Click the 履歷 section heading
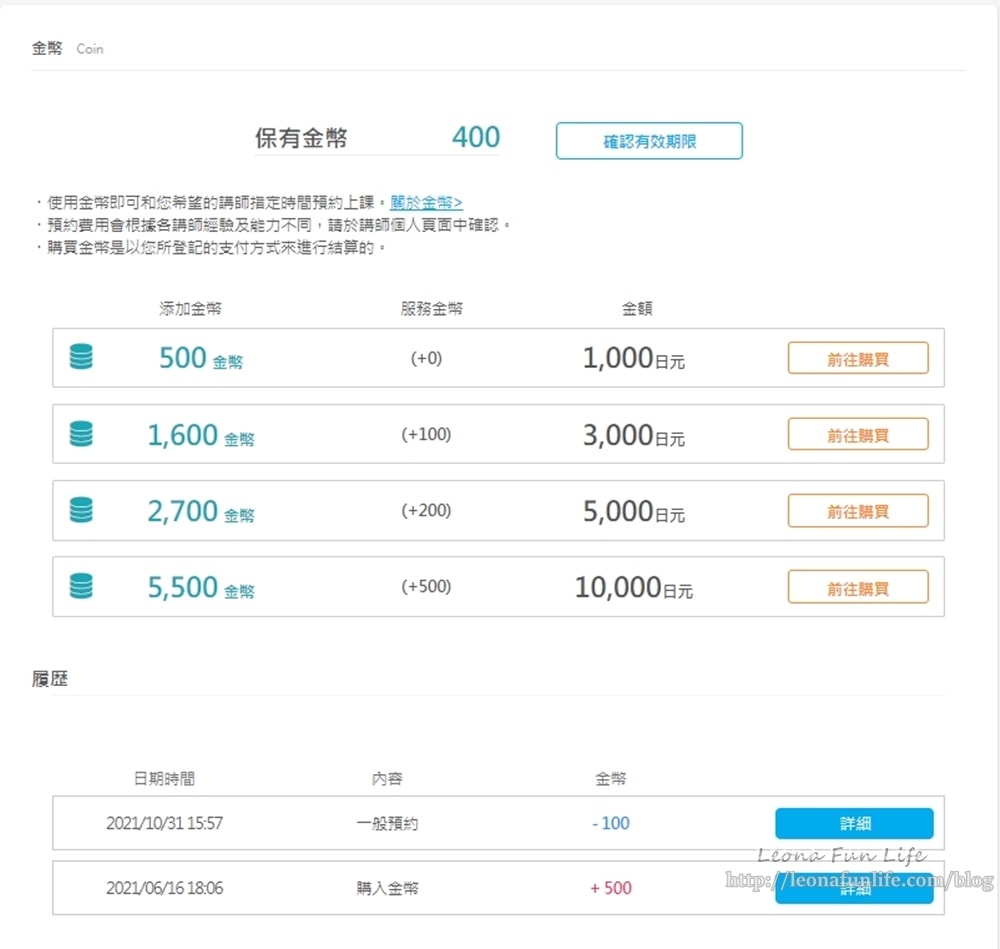Image resolution: width=1000 pixels, height=949 pixels. 50,679
